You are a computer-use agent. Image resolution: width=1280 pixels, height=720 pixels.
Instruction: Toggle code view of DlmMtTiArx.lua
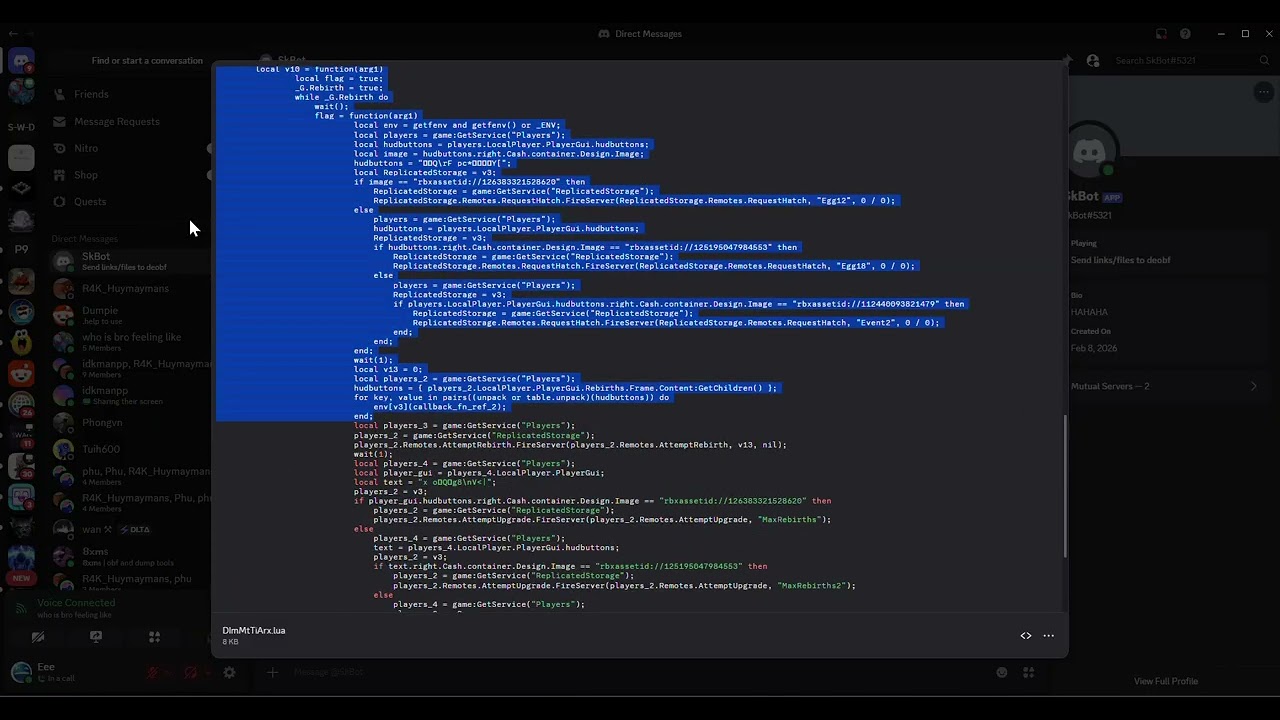[x=1026, y=636]
